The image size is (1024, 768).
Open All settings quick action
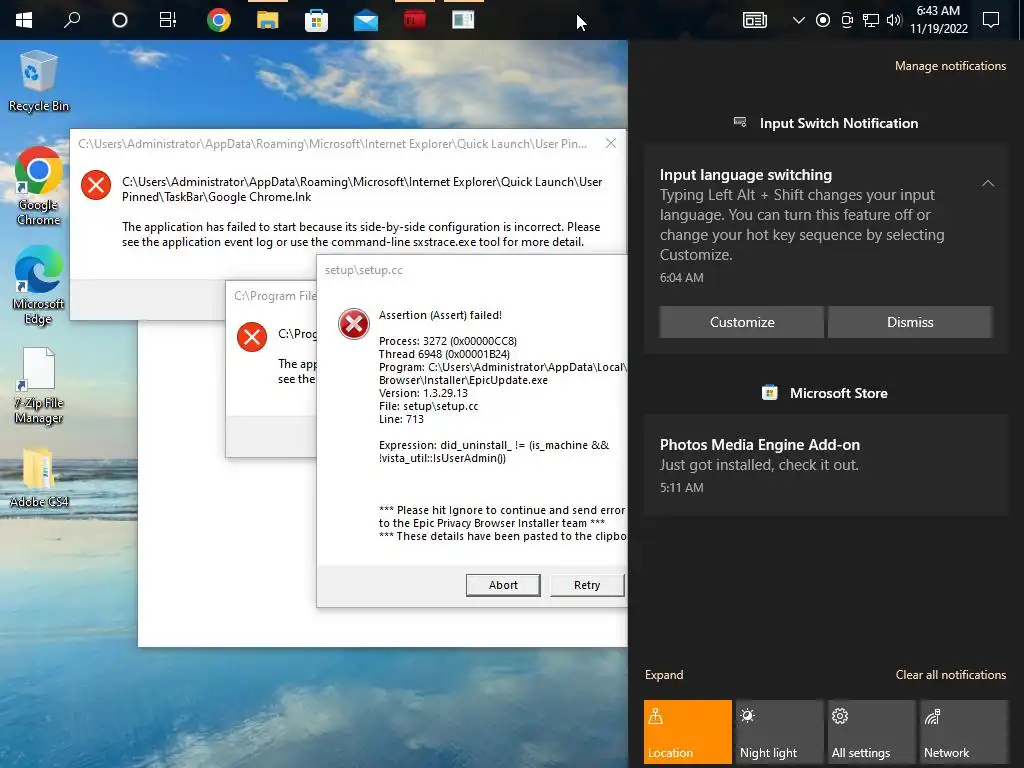872,732
